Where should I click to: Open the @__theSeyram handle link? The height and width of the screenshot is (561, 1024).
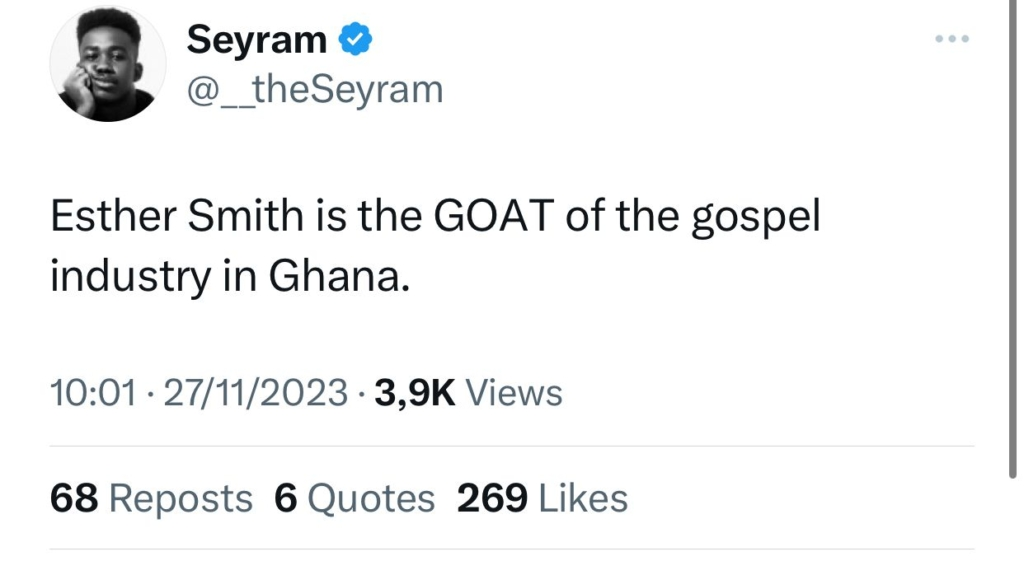coord(315,89)
